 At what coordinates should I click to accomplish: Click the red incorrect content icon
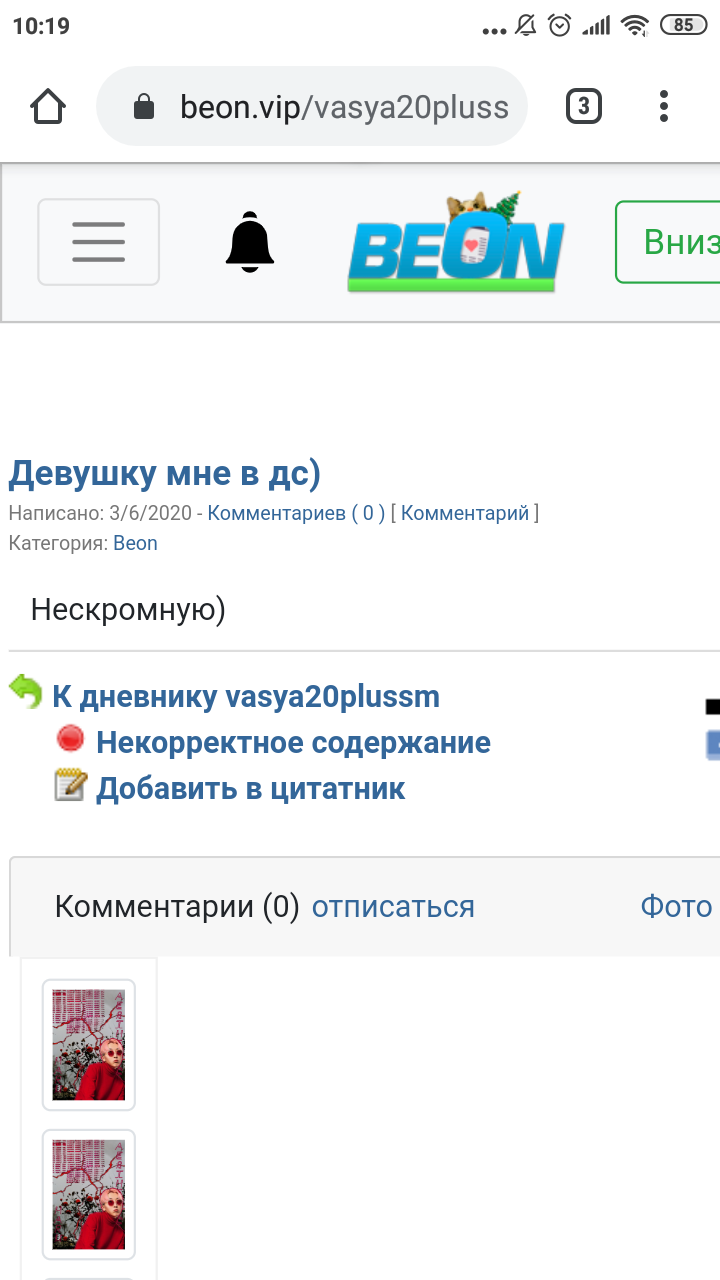70,740
